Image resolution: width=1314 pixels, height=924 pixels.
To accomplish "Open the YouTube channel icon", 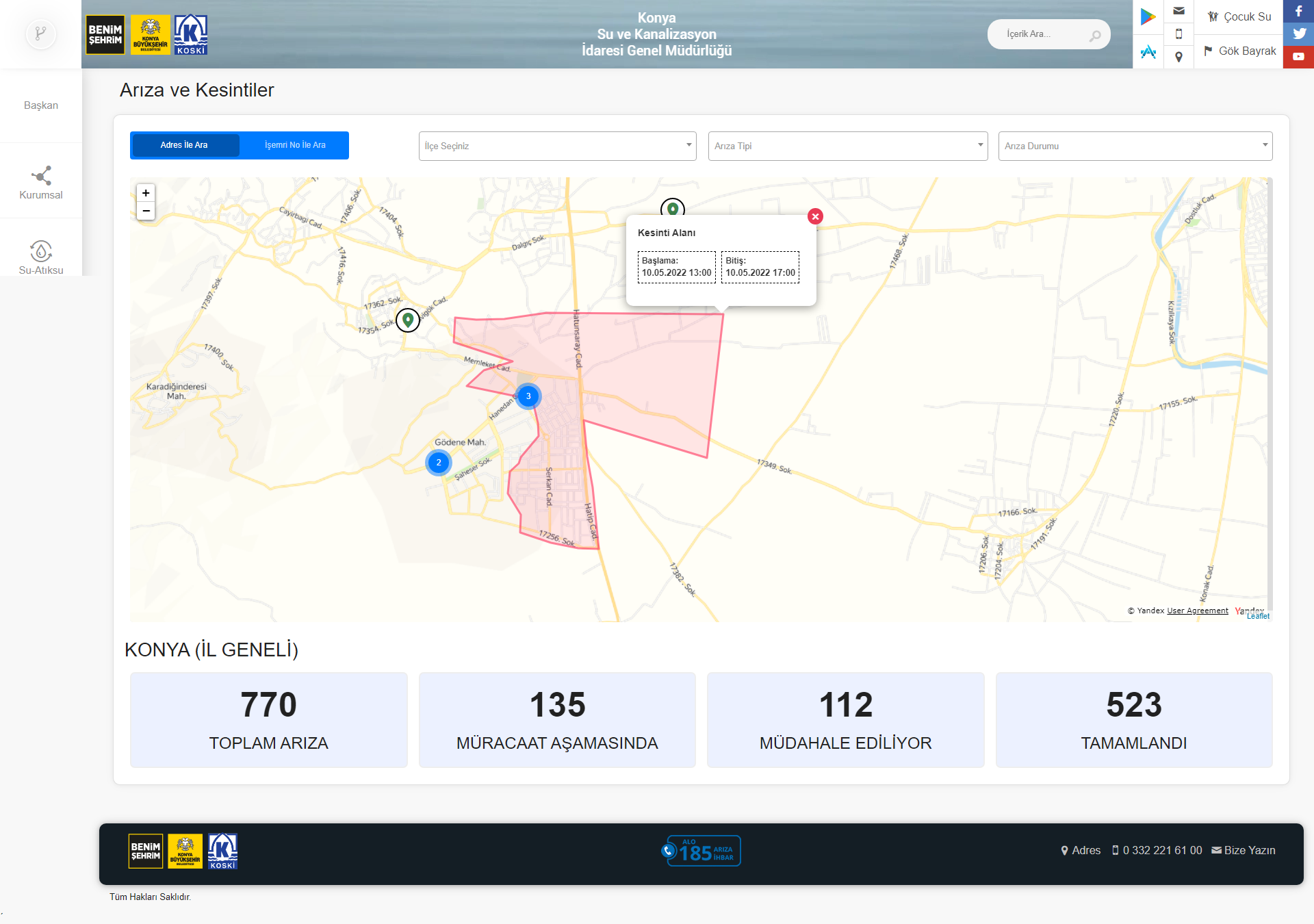I will pyautogui.click(x=1298, y=57).
